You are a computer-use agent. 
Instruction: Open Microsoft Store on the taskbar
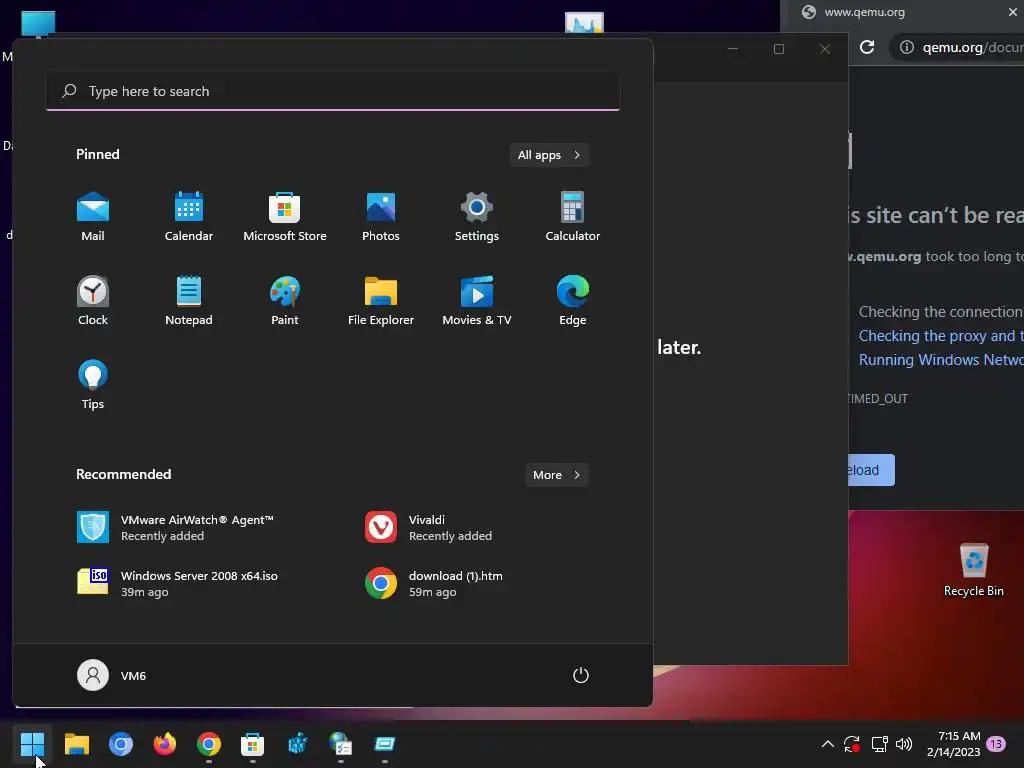pyautogui.click(x=253, y=744)
